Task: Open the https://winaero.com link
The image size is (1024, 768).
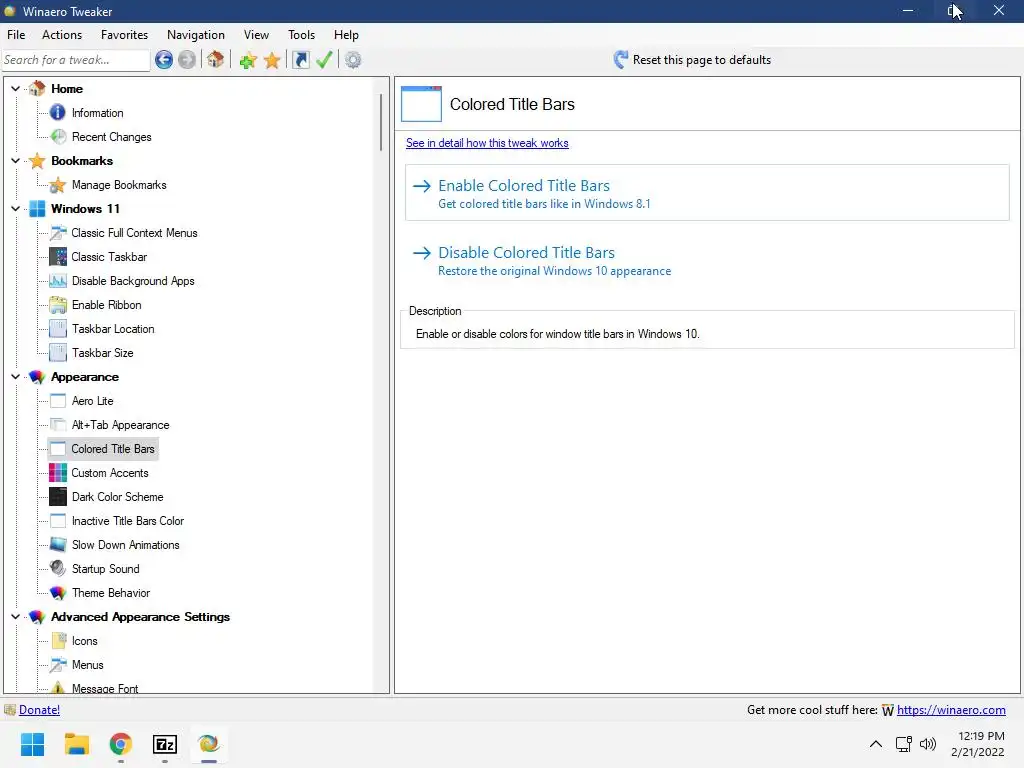Action: [x=951, y=710]
